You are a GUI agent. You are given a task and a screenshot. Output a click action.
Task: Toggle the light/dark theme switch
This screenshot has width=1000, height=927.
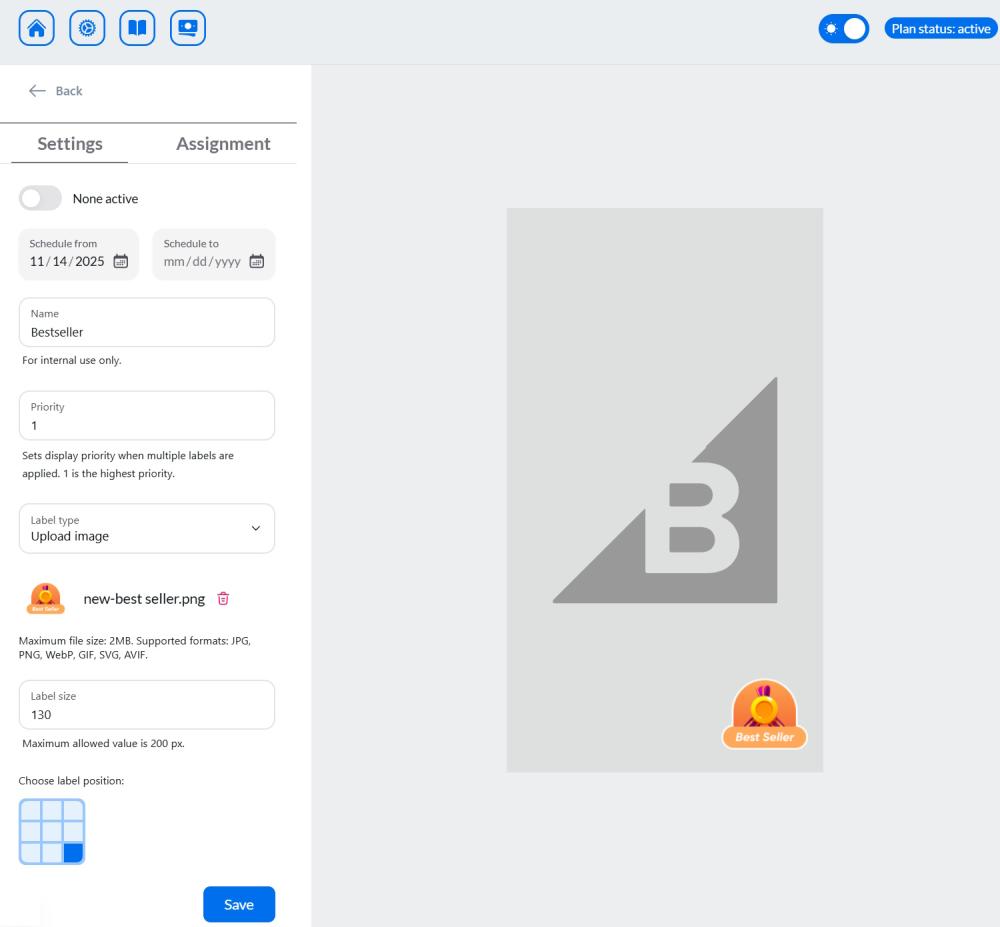[x=843, y=29]
